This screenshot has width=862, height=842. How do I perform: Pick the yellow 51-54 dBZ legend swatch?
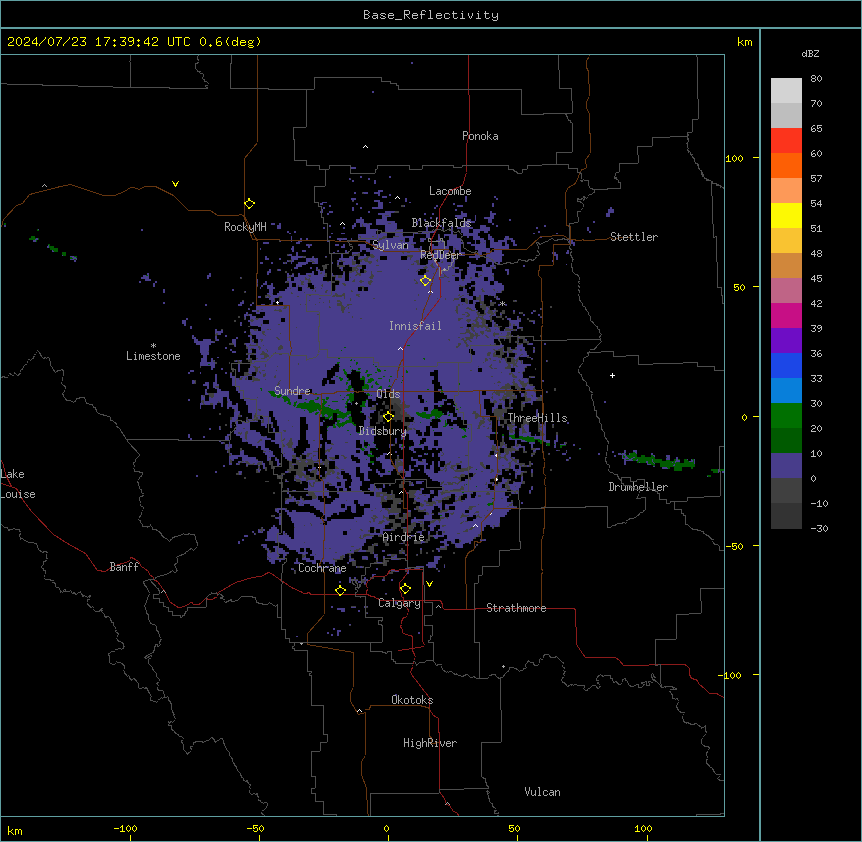[786, 216]
